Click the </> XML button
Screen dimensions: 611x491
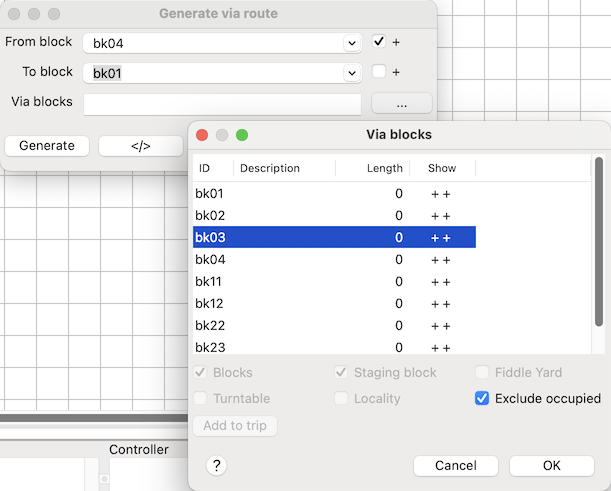(140, 146)
